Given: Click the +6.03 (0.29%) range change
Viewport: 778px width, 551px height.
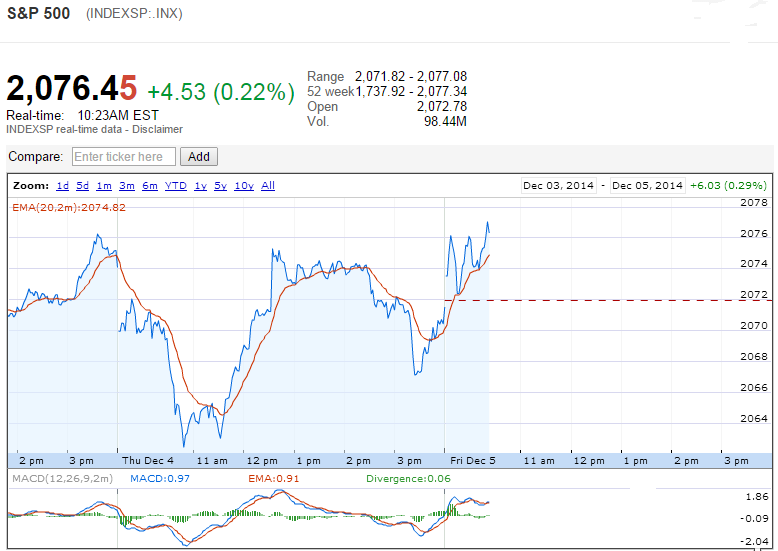Looking at the screenshot, I should [728, 186].
